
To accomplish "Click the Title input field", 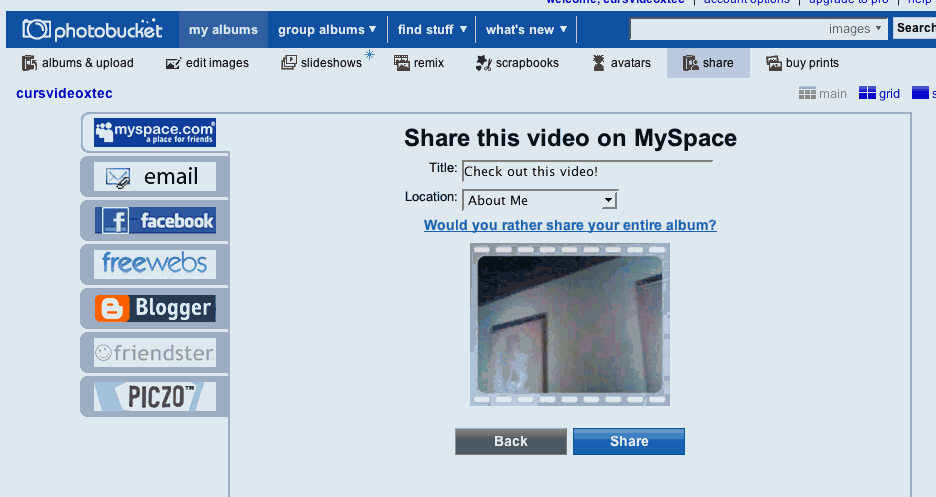I will coord(587,171).
